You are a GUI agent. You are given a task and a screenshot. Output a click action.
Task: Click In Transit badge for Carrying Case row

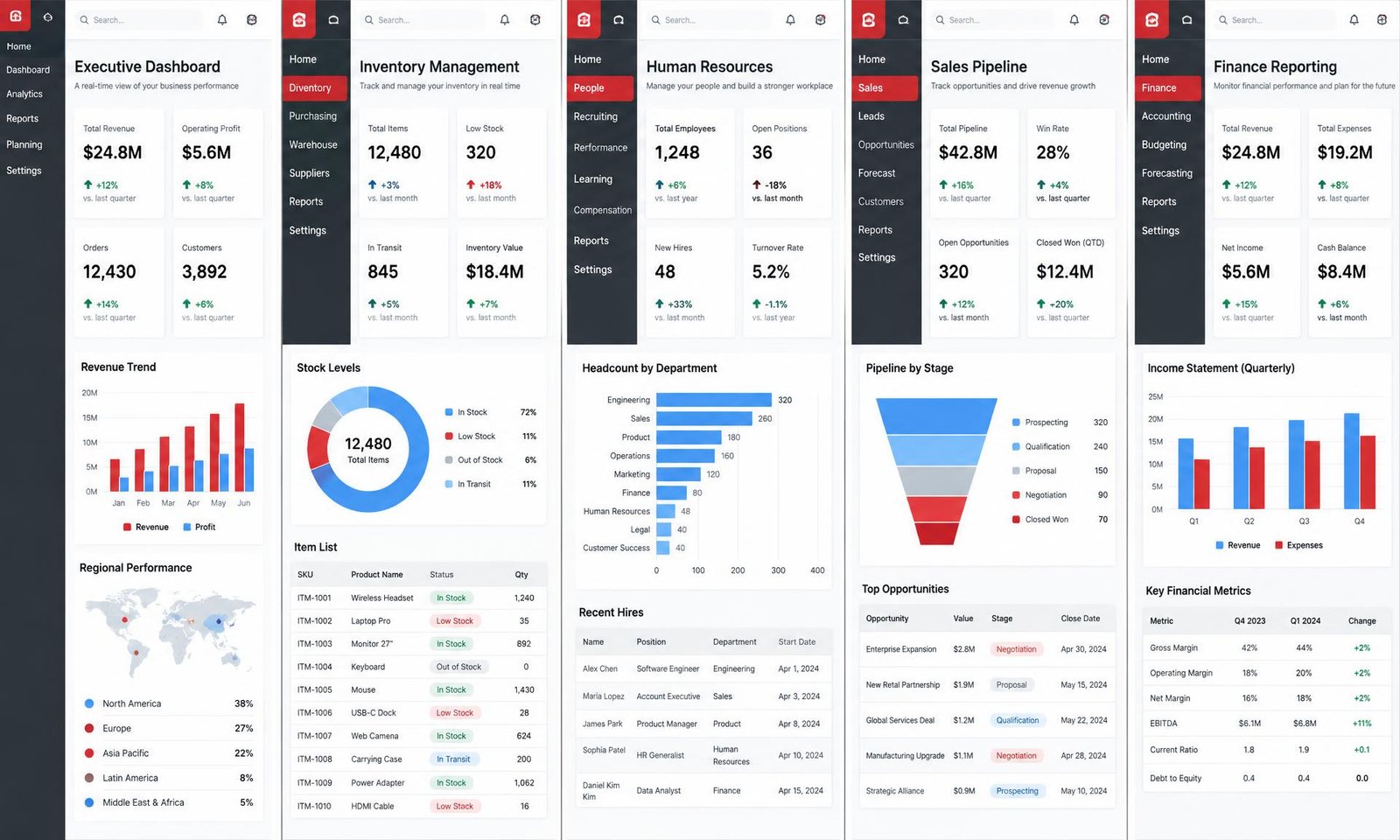click(x=453, y=759)
